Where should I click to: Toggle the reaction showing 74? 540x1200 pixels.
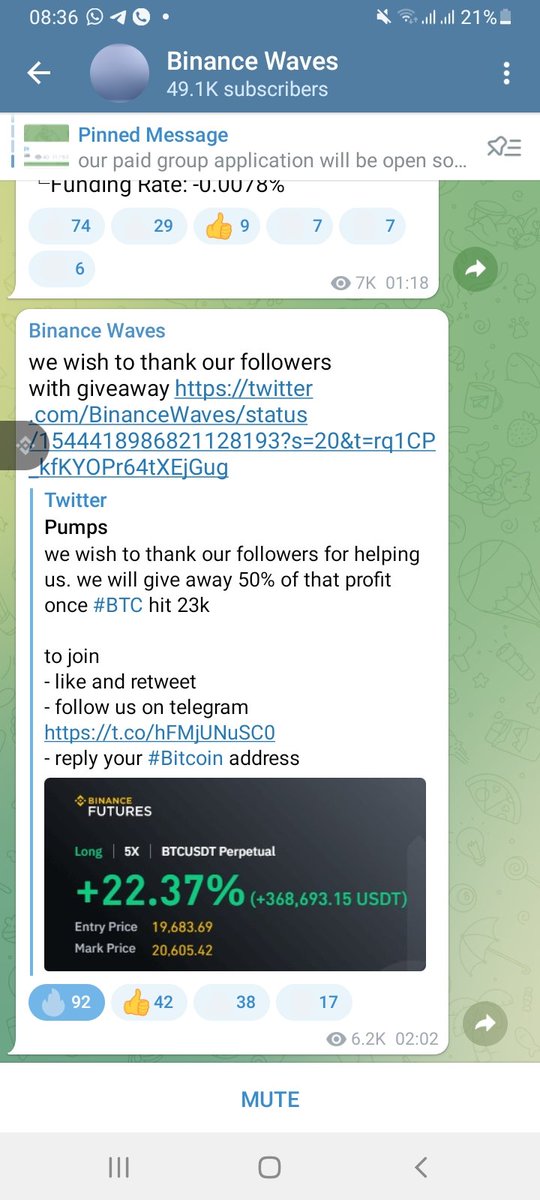66,226
